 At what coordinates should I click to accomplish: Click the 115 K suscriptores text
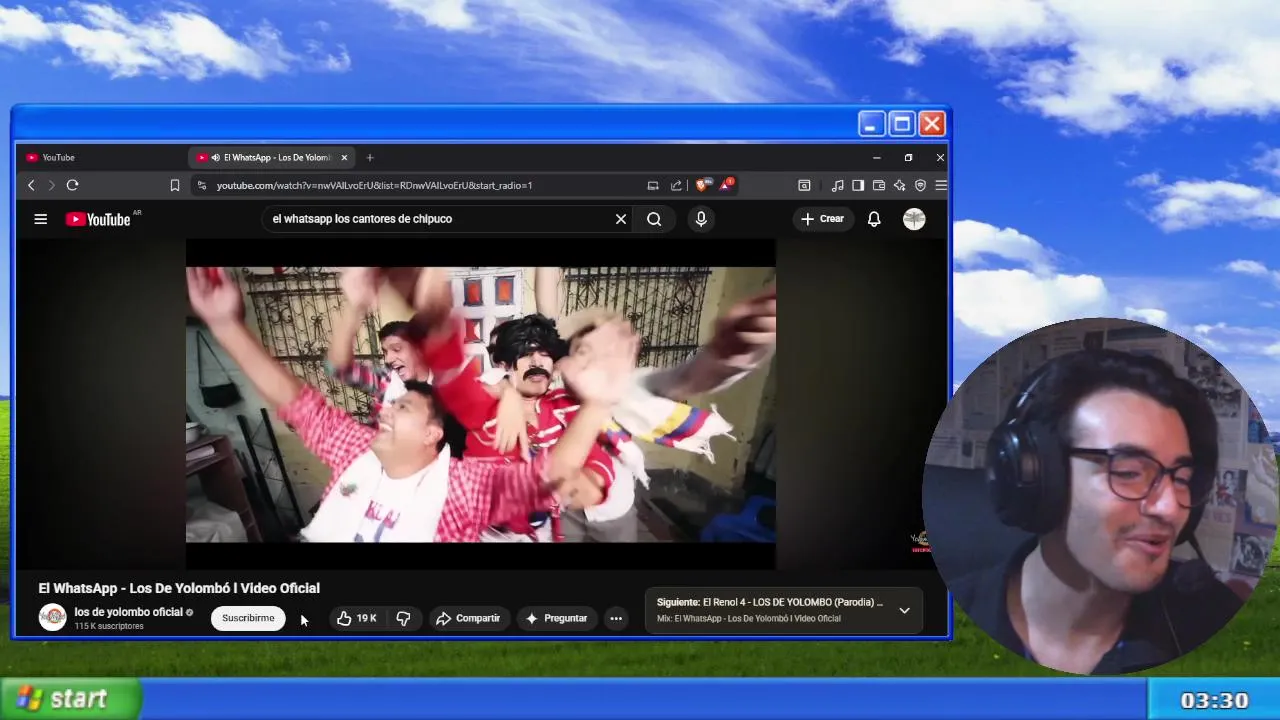109,626
